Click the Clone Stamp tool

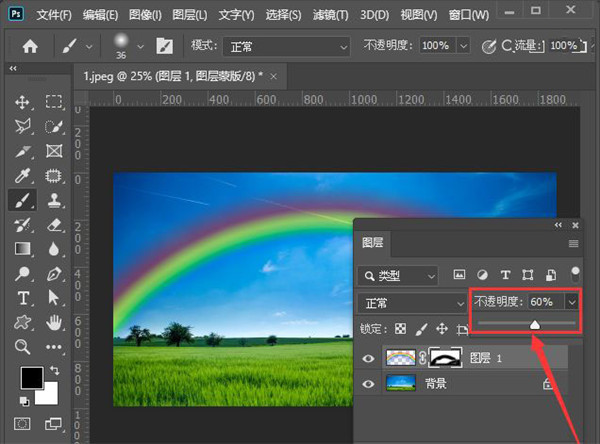click(x=54, y=200)
